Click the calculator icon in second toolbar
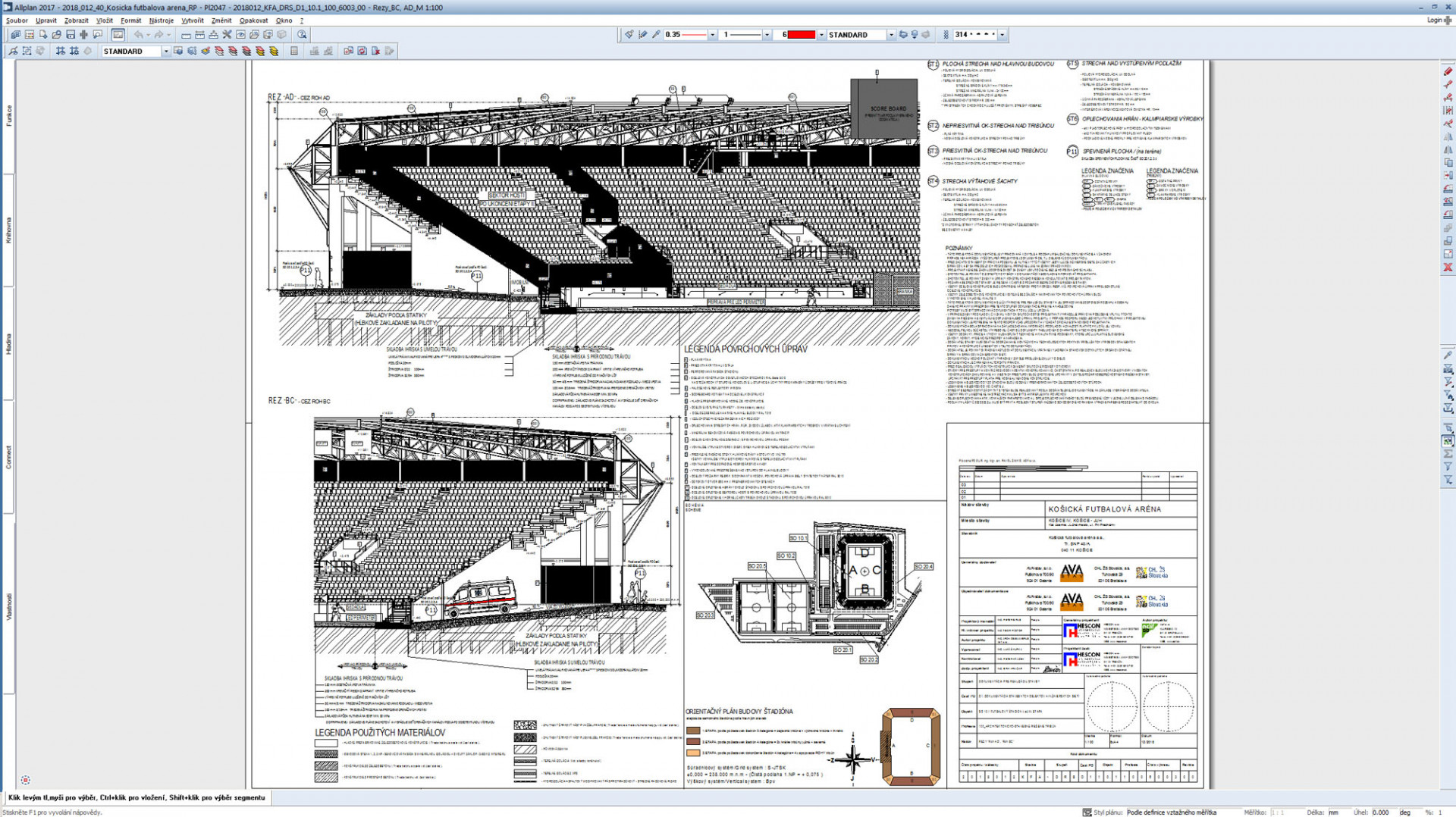The image size is (1456, 817). pos(294,52)
